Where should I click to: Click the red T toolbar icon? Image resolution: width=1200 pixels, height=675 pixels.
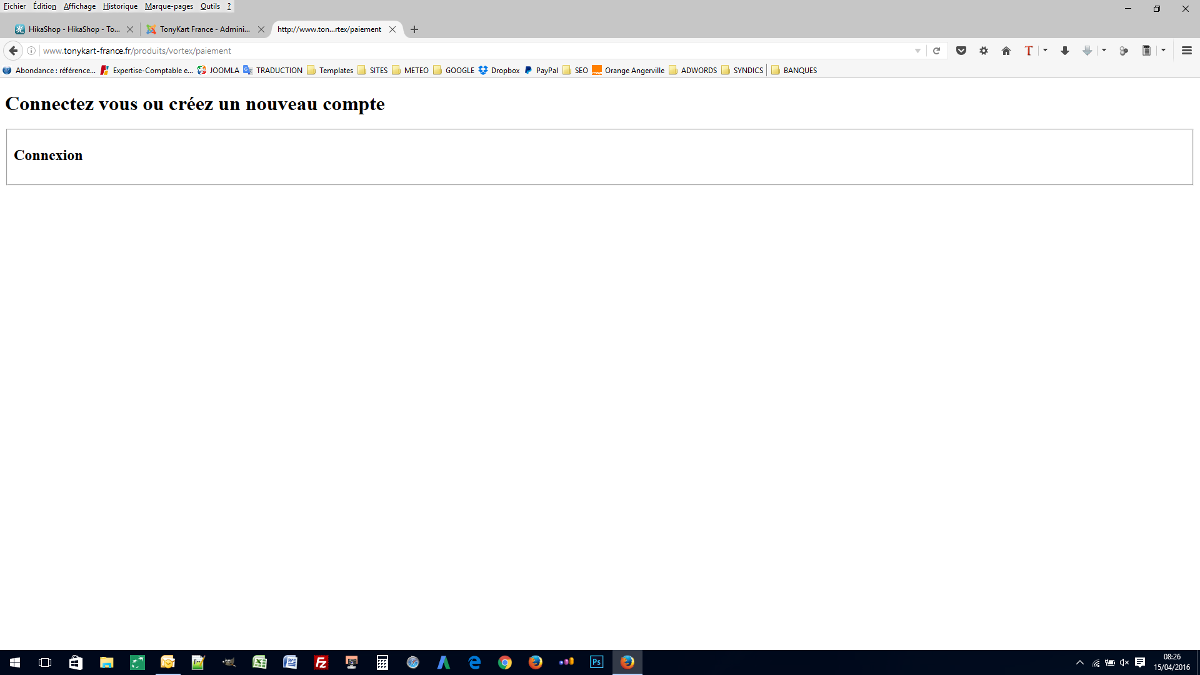tap(1029, 51)
